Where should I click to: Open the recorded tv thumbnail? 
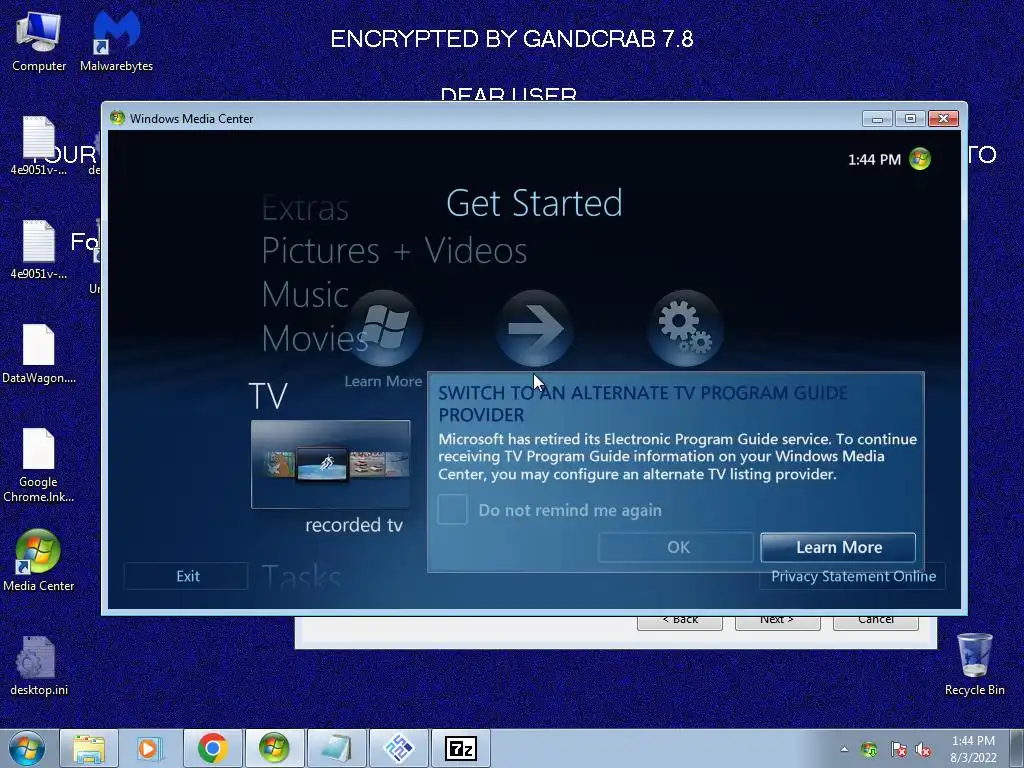(330, 464)
